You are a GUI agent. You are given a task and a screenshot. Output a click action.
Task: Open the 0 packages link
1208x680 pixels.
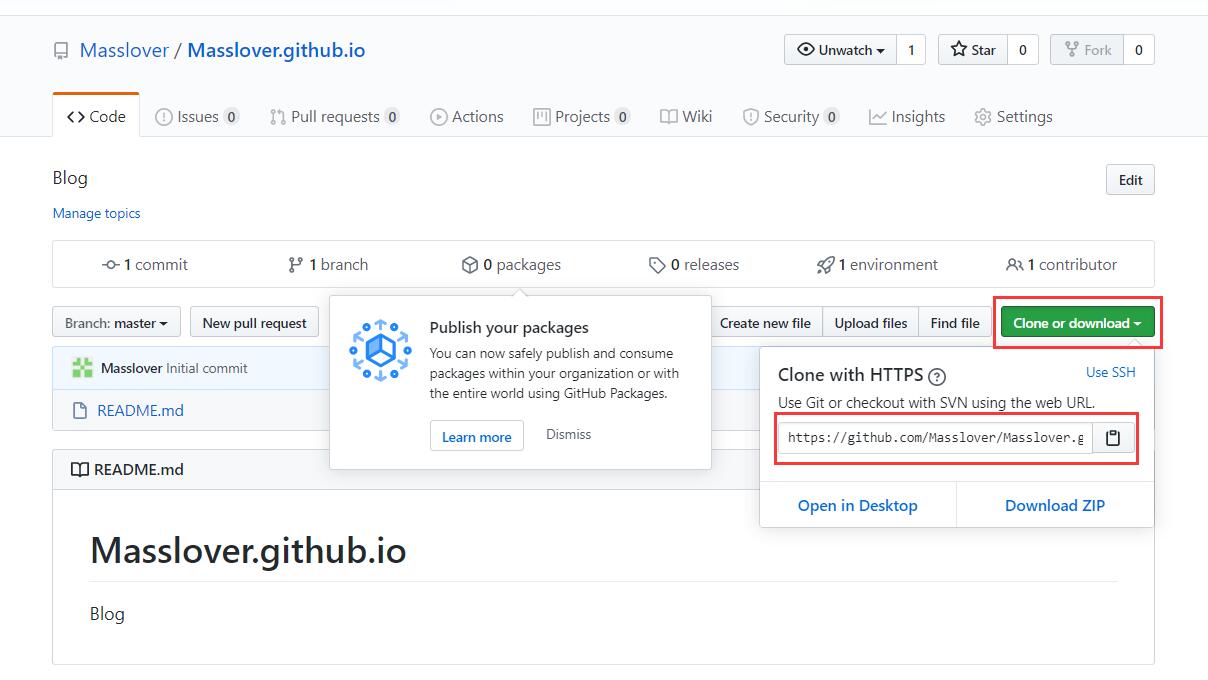coord(511,265)
